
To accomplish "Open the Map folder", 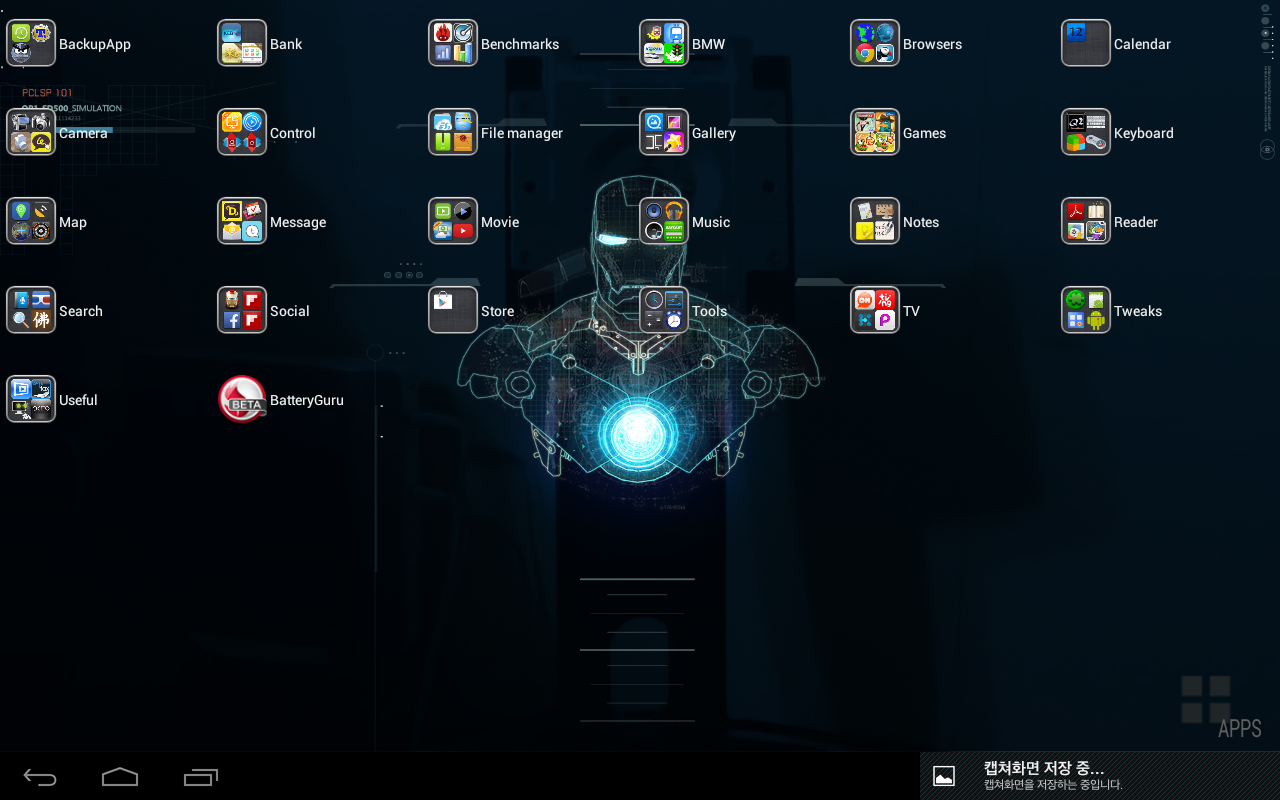I will [x=31, y=221].
